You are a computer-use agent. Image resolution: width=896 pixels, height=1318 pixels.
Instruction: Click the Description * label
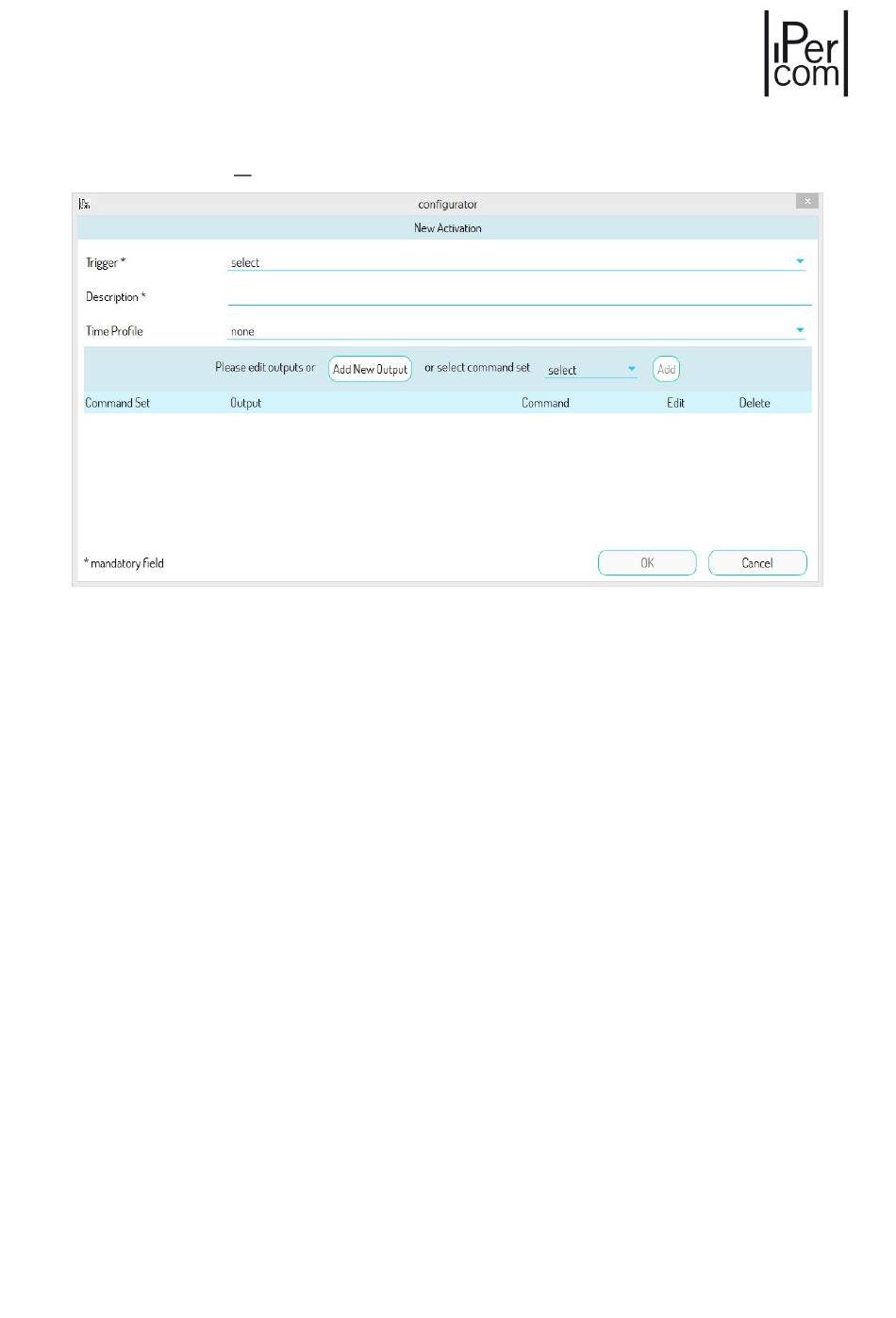point(116,297)
